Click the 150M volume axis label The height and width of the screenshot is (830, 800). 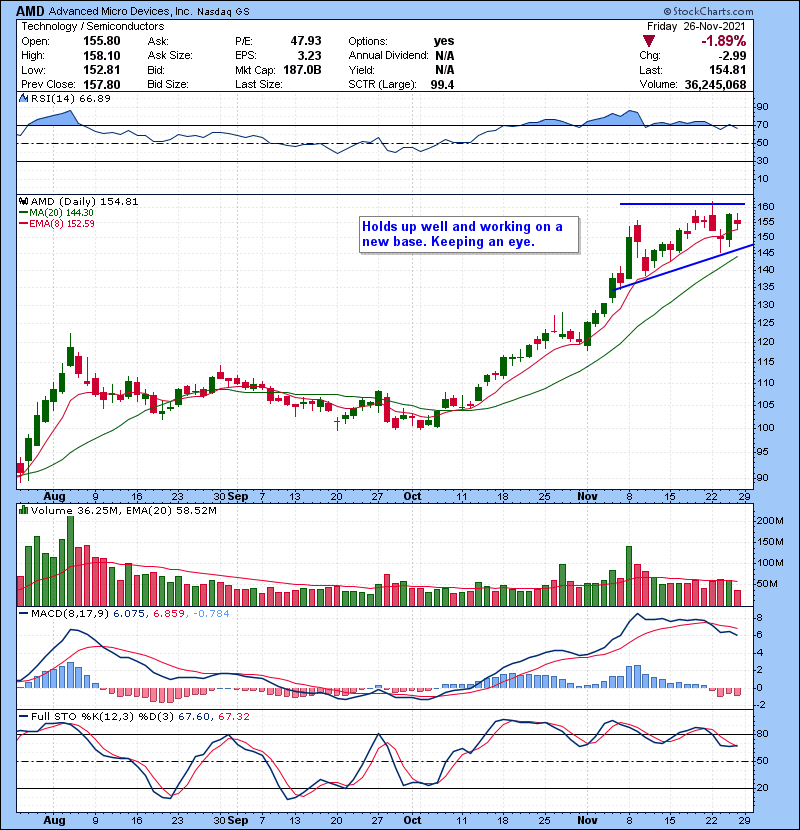770,542
